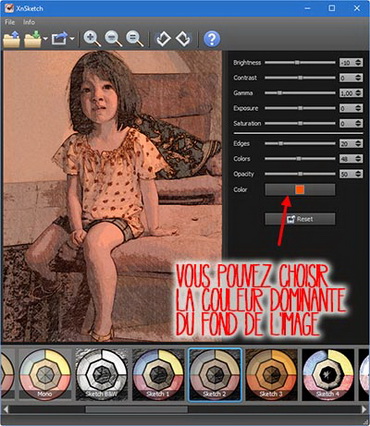
Task: Select the Sketch 3 preset thumbnail
Action: coord(271,375)
